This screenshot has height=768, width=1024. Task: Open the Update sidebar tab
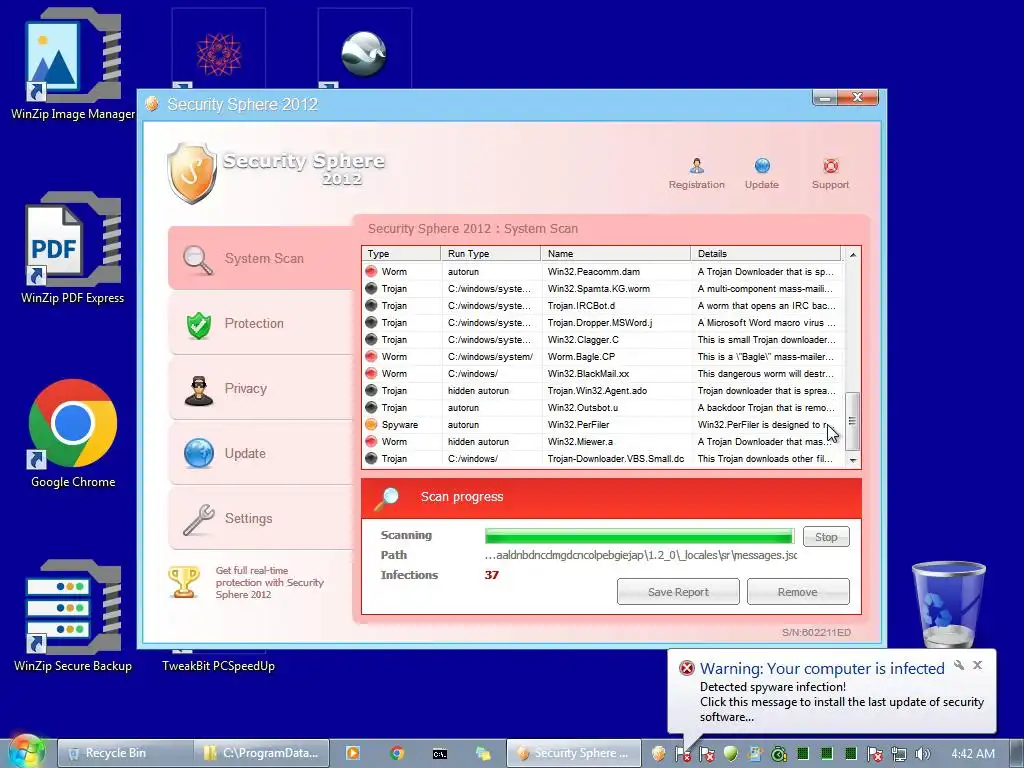click(260, 453)
